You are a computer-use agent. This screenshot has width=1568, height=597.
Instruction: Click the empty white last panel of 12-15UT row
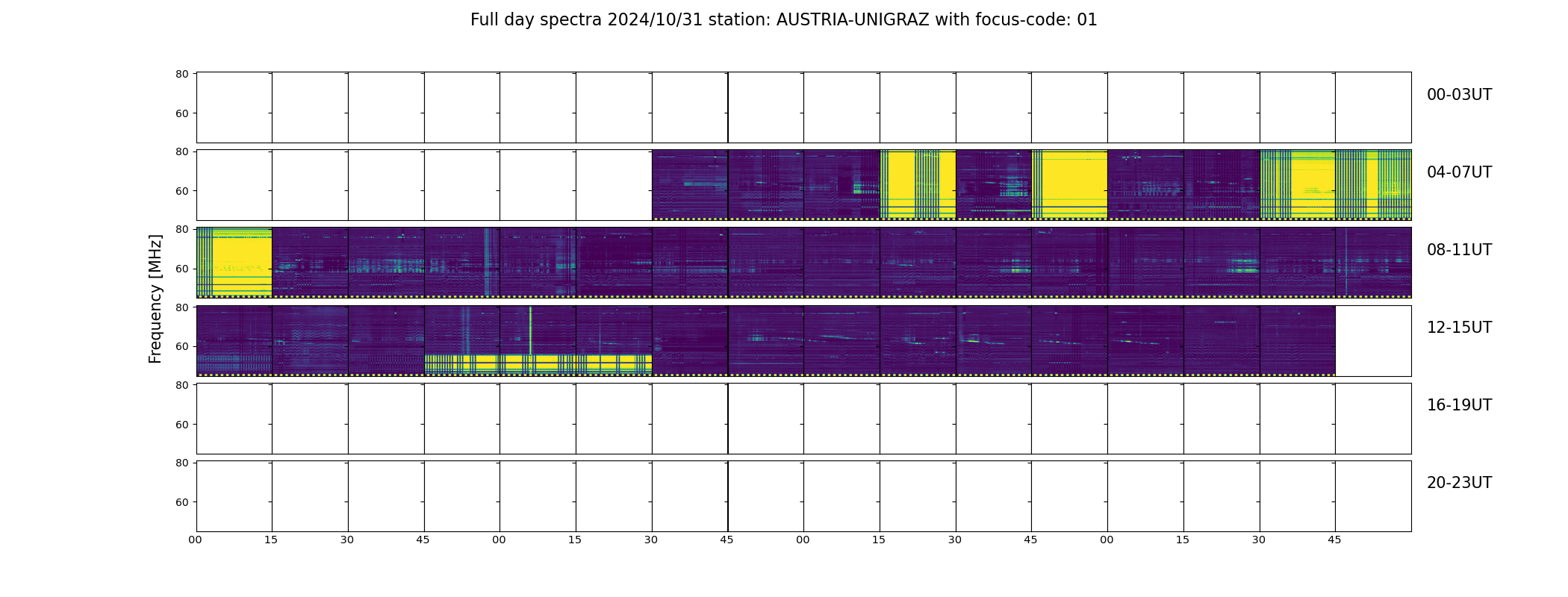[1373, 340]
